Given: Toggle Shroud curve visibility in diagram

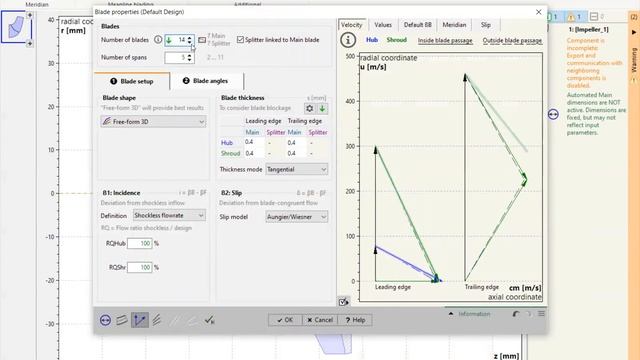Looking at the screenshot, I should (x=396, y=40).
